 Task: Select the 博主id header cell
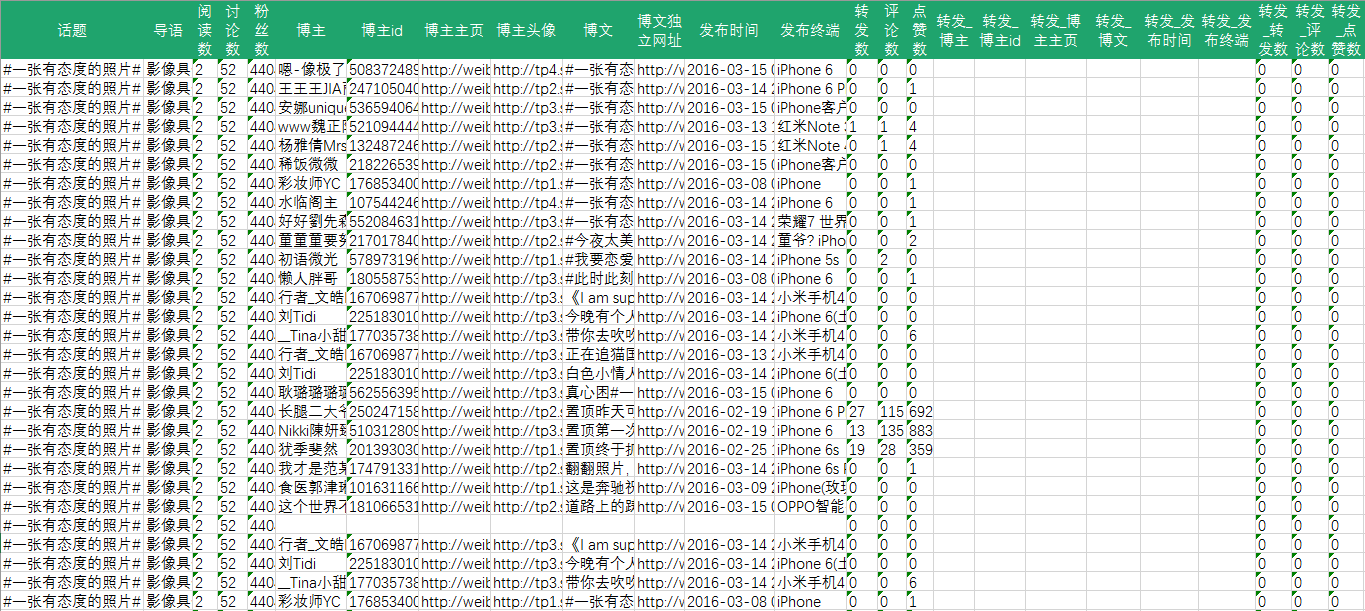pyautogui.click(x=382, y=30)
